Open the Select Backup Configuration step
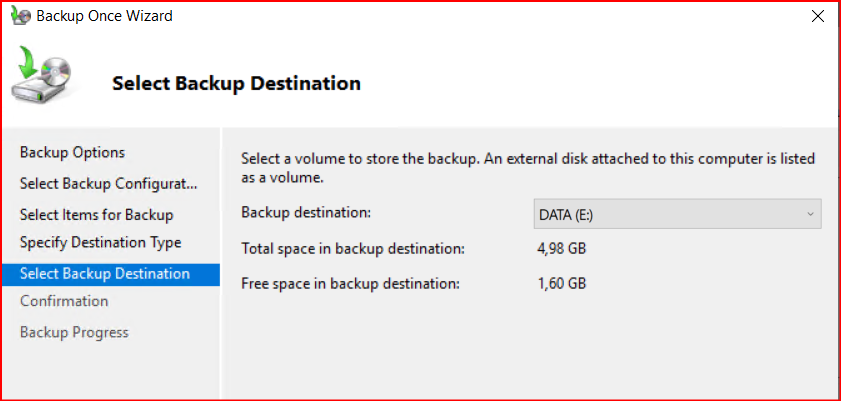 click(109, 184)
